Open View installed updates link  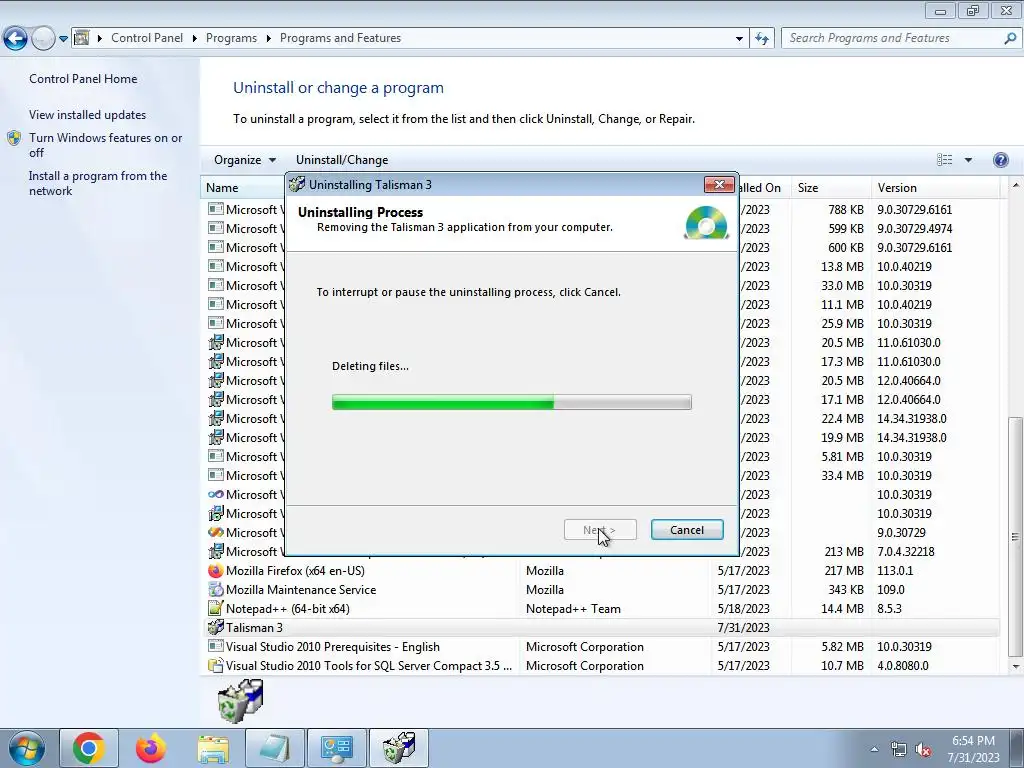coord(88,115)
